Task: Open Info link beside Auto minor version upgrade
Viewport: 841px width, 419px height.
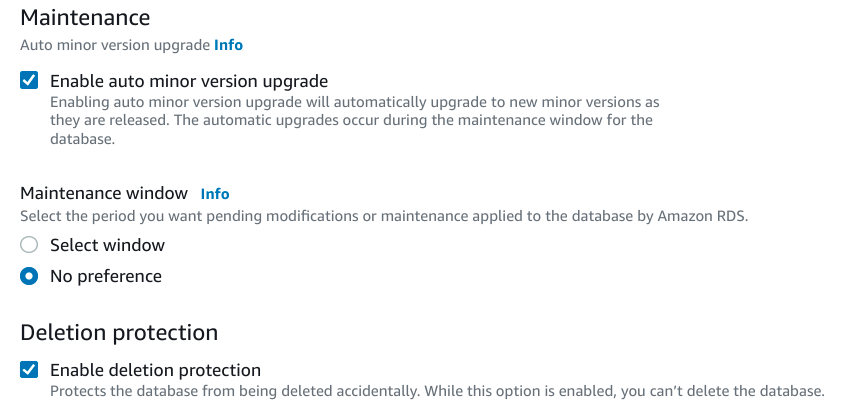Action: [x=228, y=45]
